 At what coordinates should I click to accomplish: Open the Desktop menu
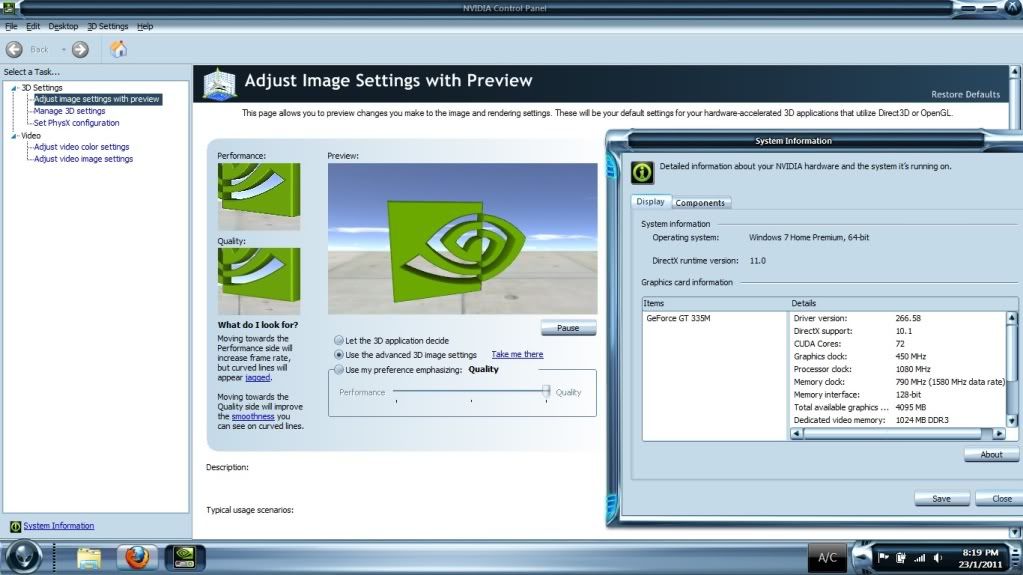coord(63,26)
